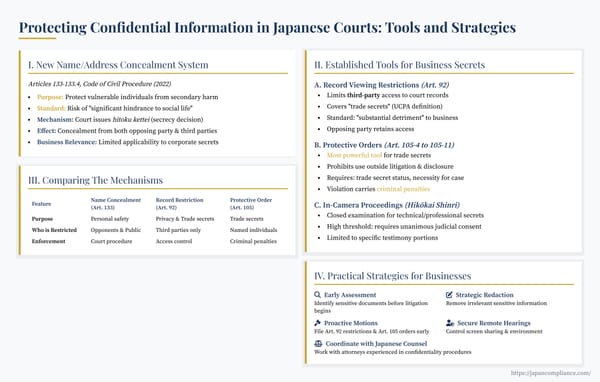Viewport: 600px width, 382px height.
Task: Click 'Name Concealment (Art. 133)' column header
Action: [116, 204]
